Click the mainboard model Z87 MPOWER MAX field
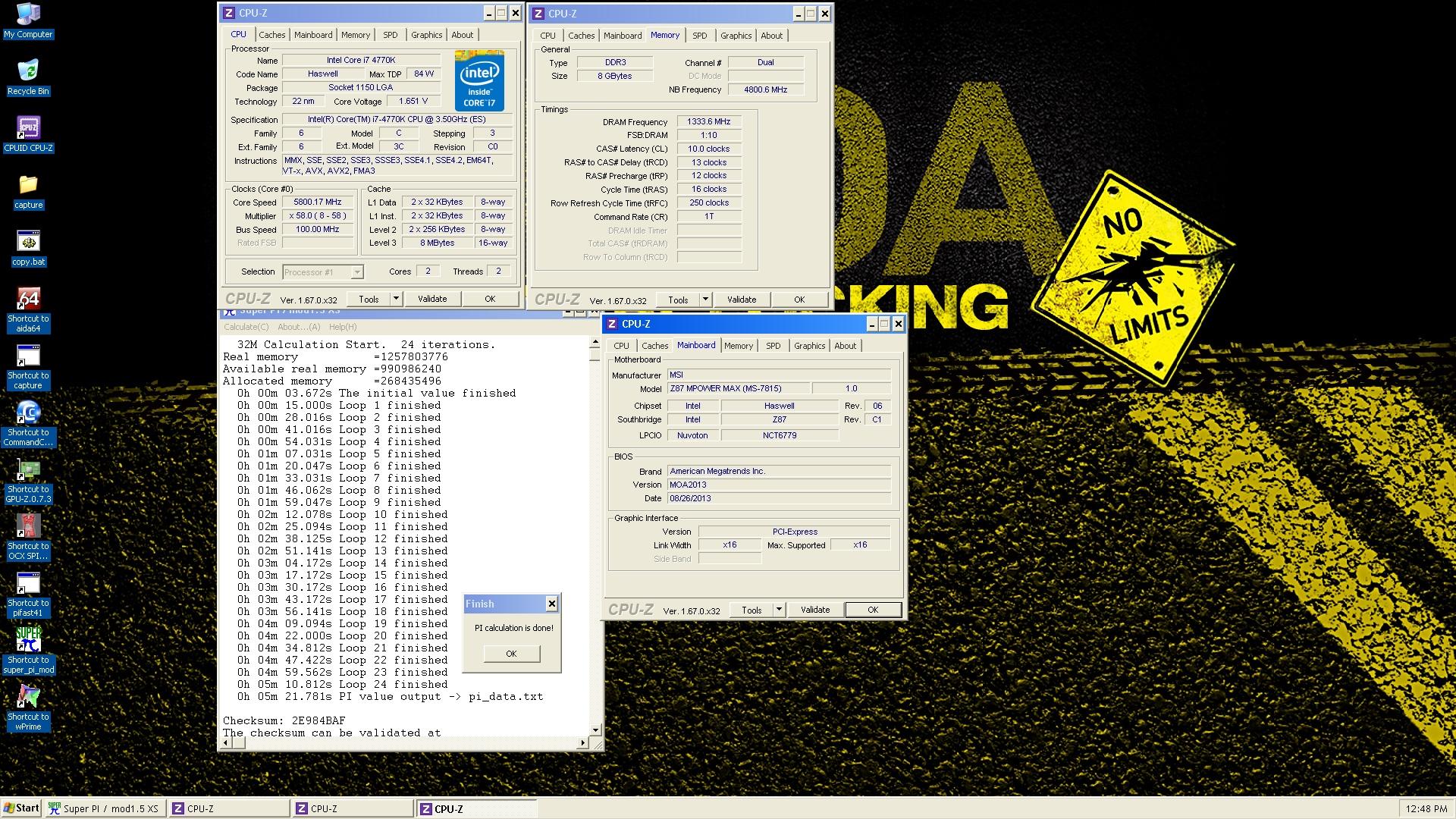 (x=739, y=388)
